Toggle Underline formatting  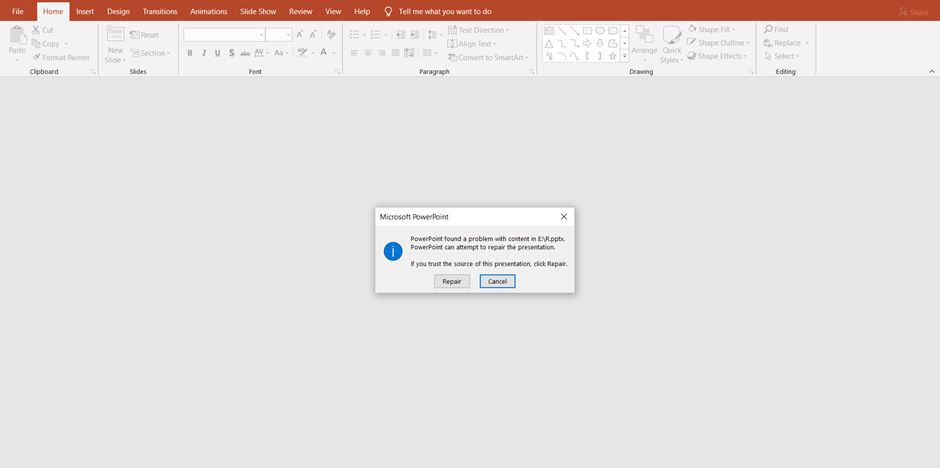tap(218, 53)
